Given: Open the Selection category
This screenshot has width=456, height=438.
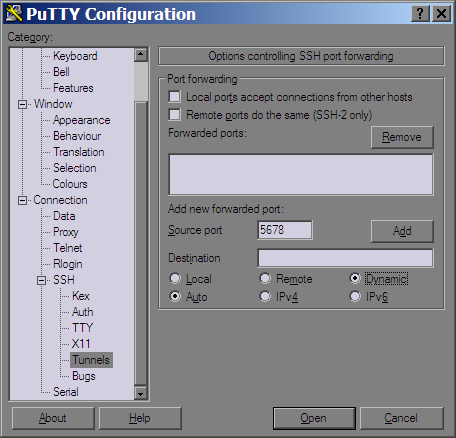Looking at the screenshot, I should pos(75,168).
